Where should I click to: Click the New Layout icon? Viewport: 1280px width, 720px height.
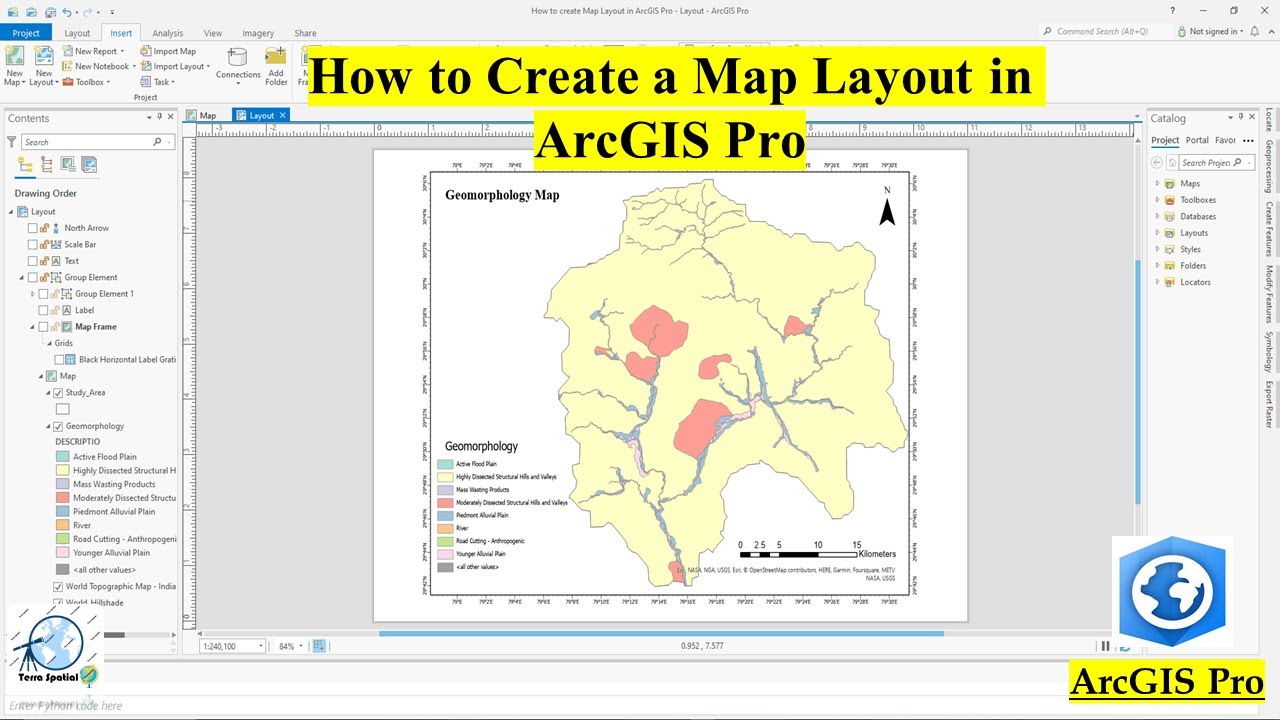[x=43, y=56]
